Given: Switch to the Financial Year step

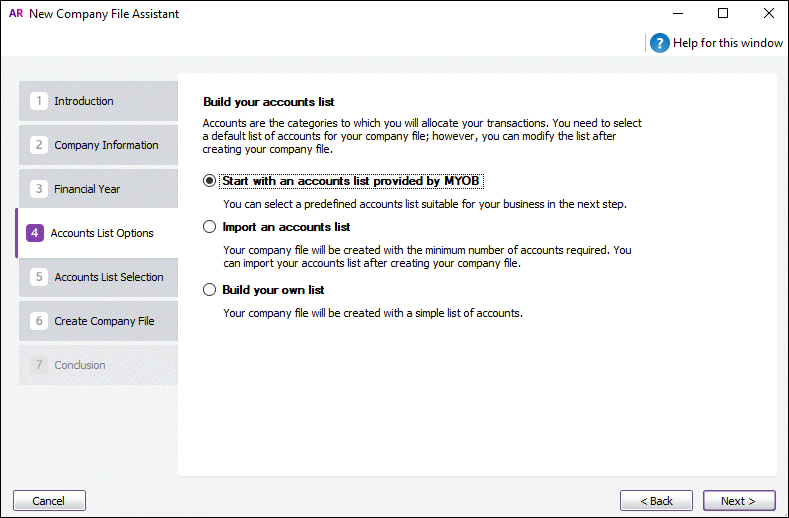Looking at the screenshot, I should pyautogui.click(x=87, y=189).
